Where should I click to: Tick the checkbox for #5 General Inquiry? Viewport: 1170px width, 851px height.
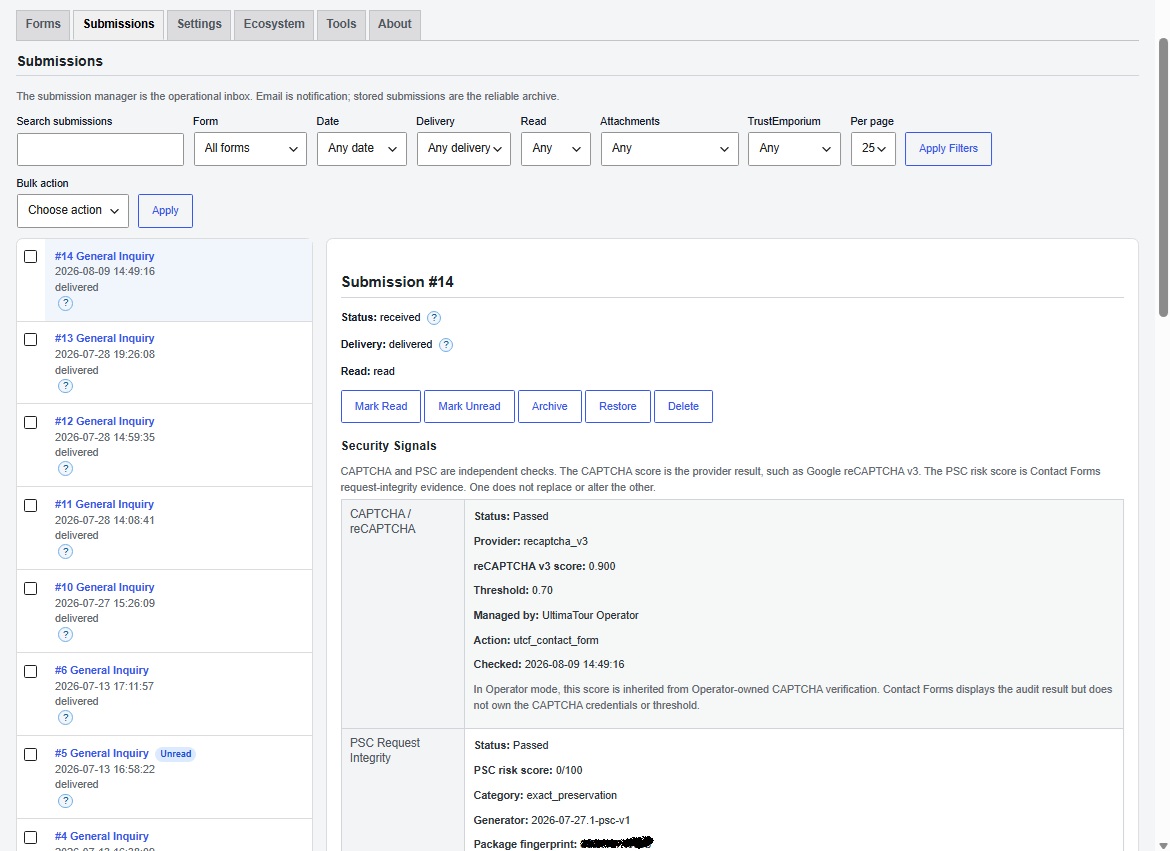(x=31, y=755)
